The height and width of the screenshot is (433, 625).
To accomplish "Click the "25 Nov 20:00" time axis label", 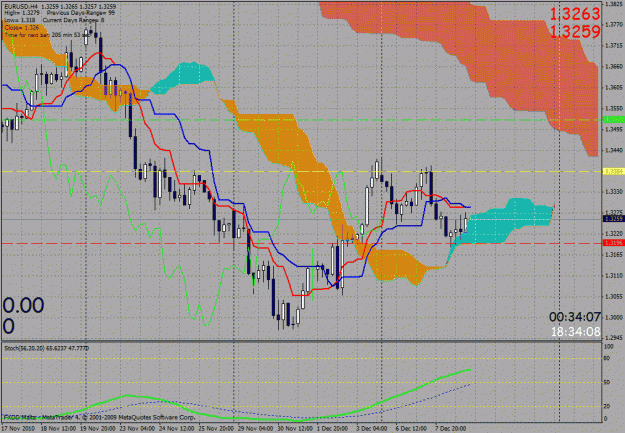I will pos(216,429).
